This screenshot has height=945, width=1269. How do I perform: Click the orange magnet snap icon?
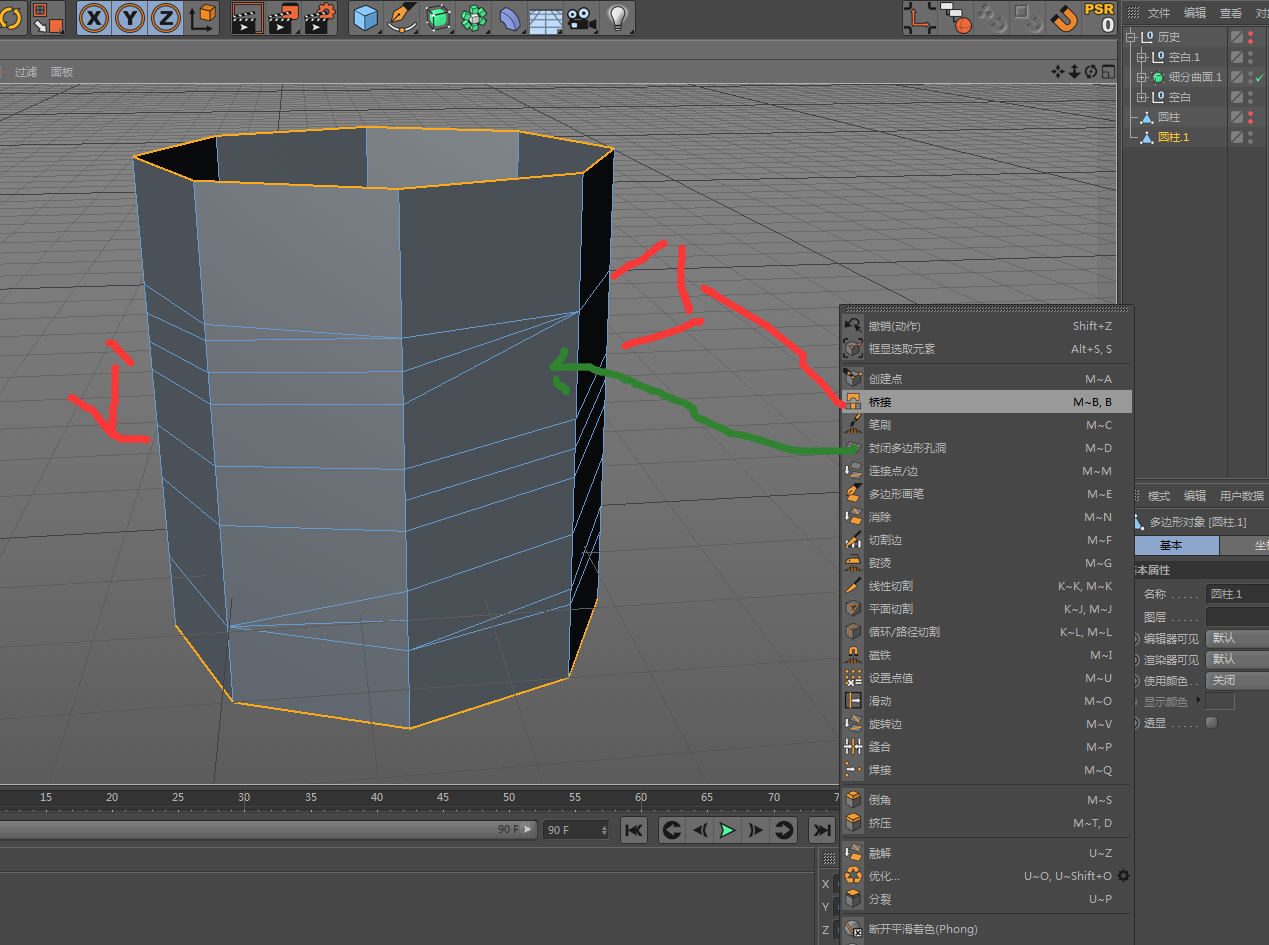click(1063, 17)
